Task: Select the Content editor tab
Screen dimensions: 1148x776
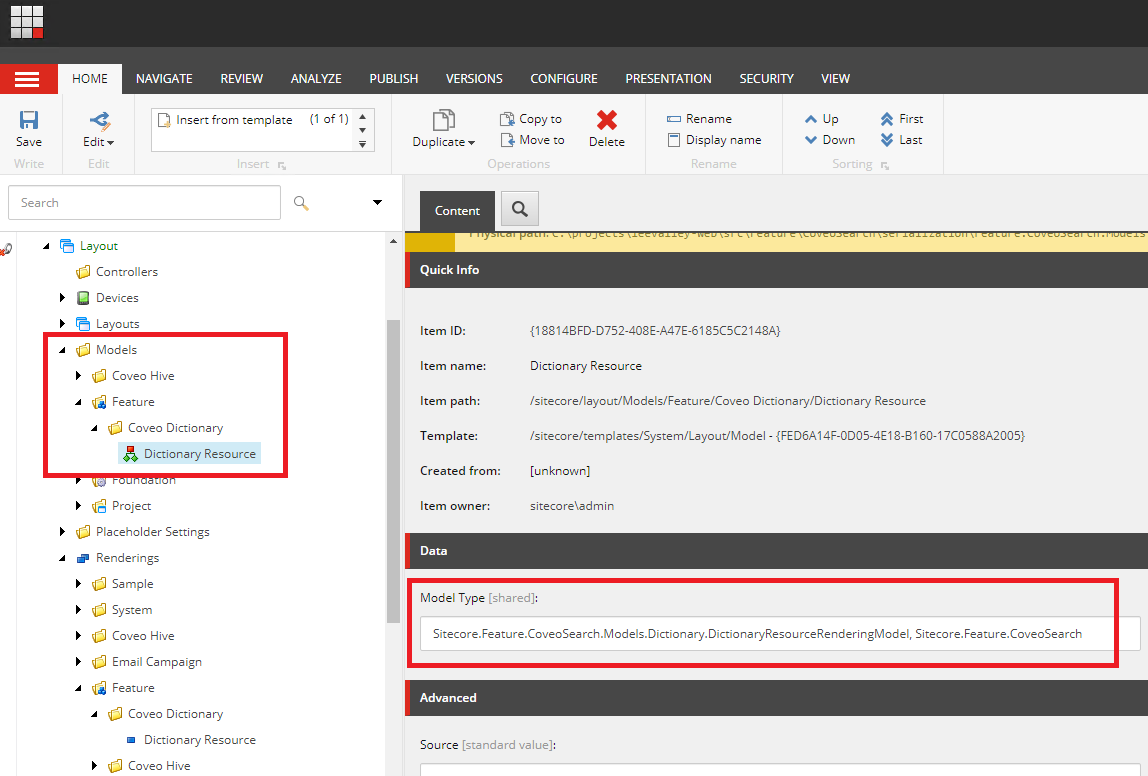Action: click(x=458, y=211)
